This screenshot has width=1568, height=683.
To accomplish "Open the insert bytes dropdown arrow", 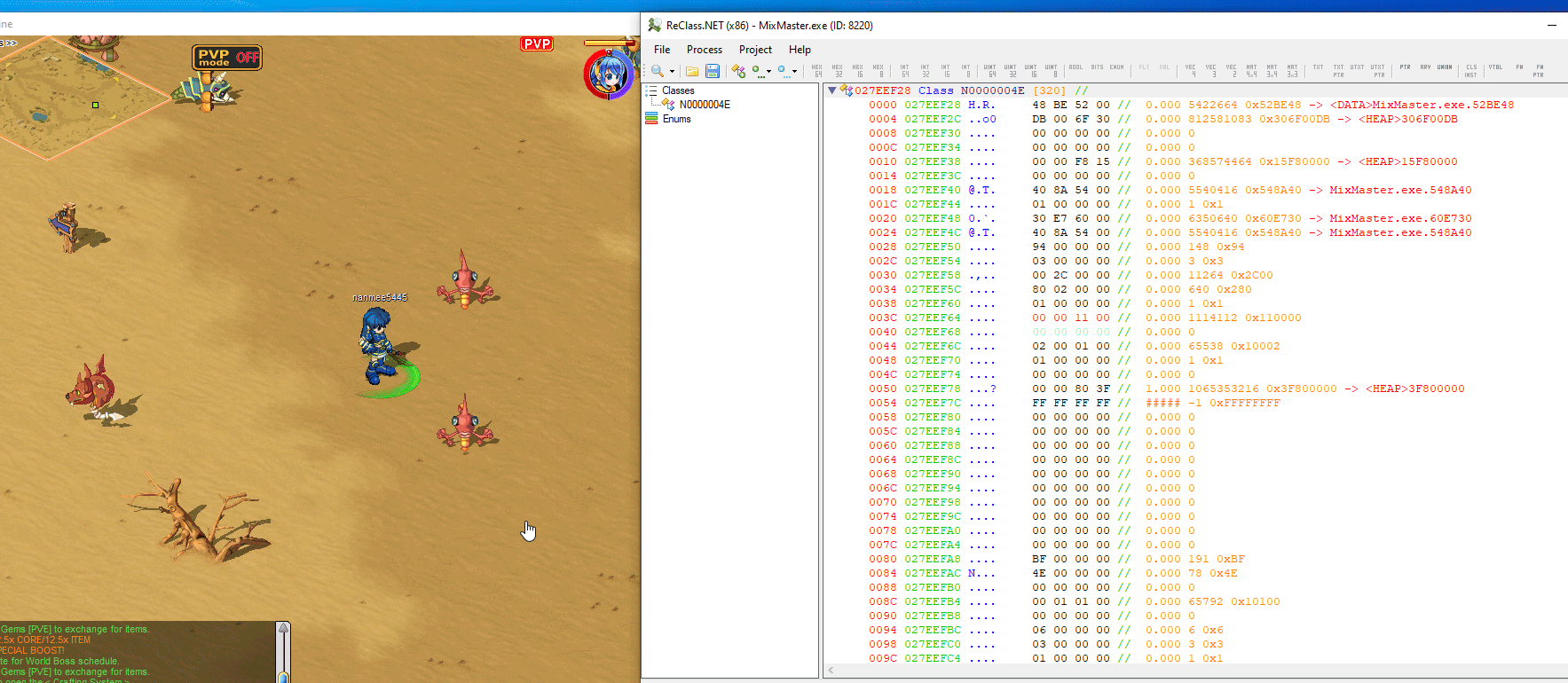I will coord(794,71).
